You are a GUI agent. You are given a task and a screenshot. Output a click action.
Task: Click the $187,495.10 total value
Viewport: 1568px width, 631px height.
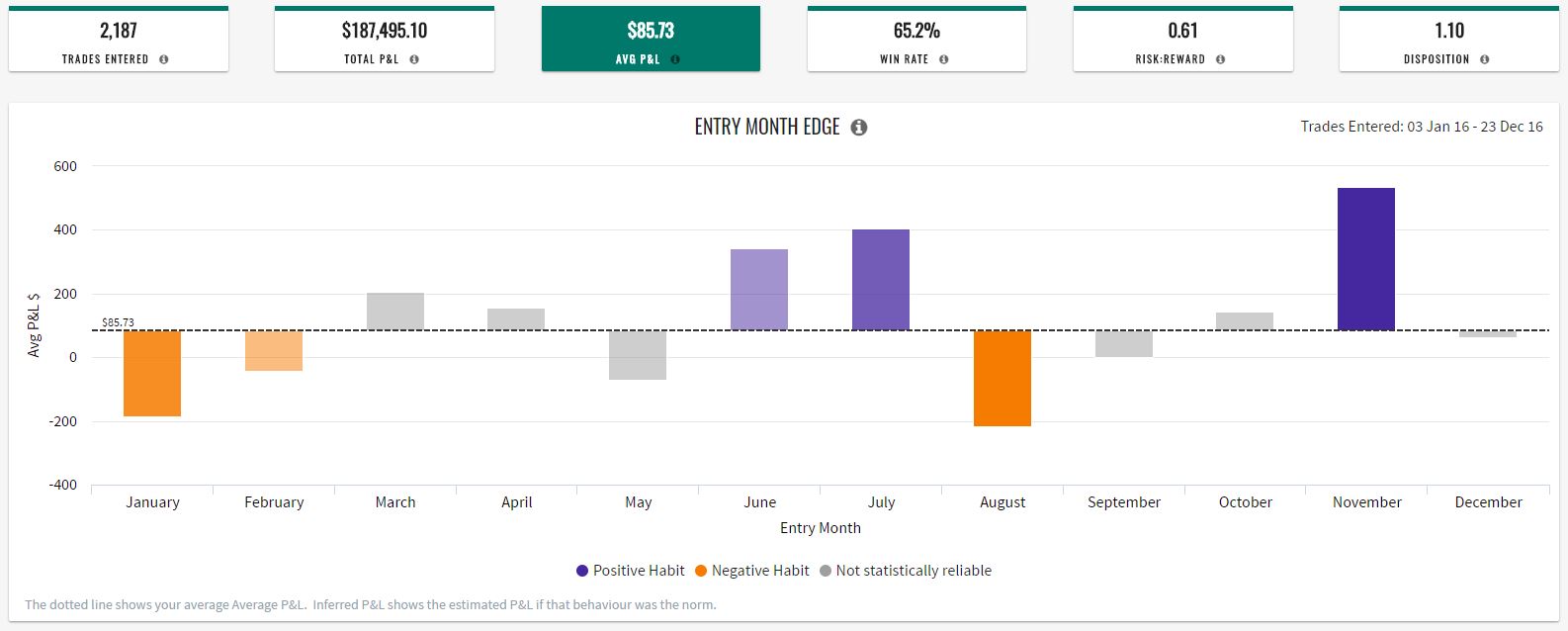coord(385,31)
